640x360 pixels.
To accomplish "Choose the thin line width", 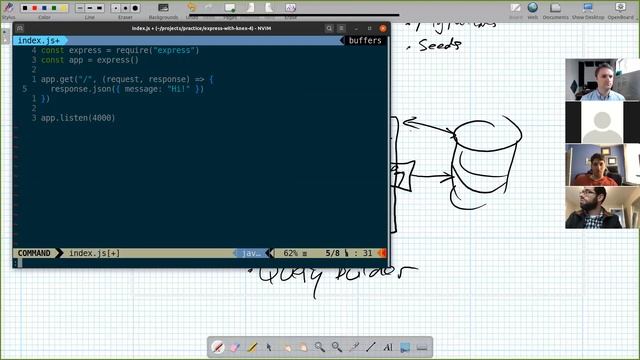I will [80, 8].
